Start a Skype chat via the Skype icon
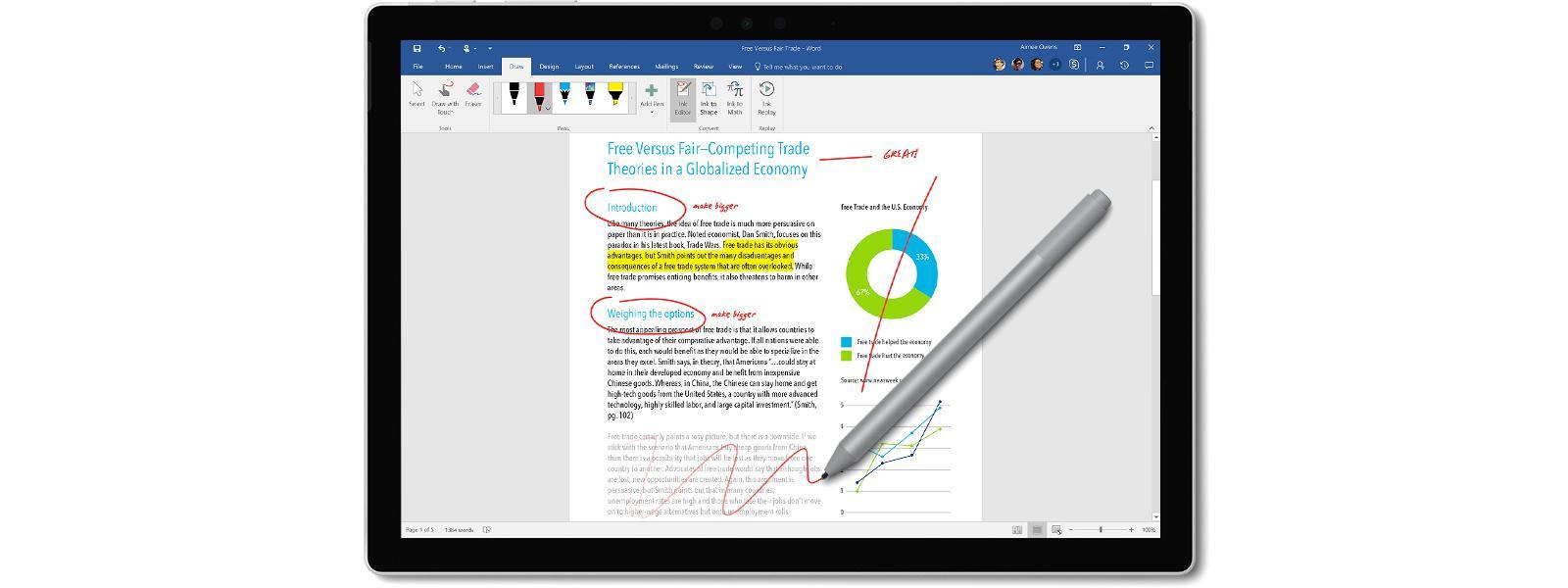The width and height of the screenshot is (1568, 588). (1074, 65)
